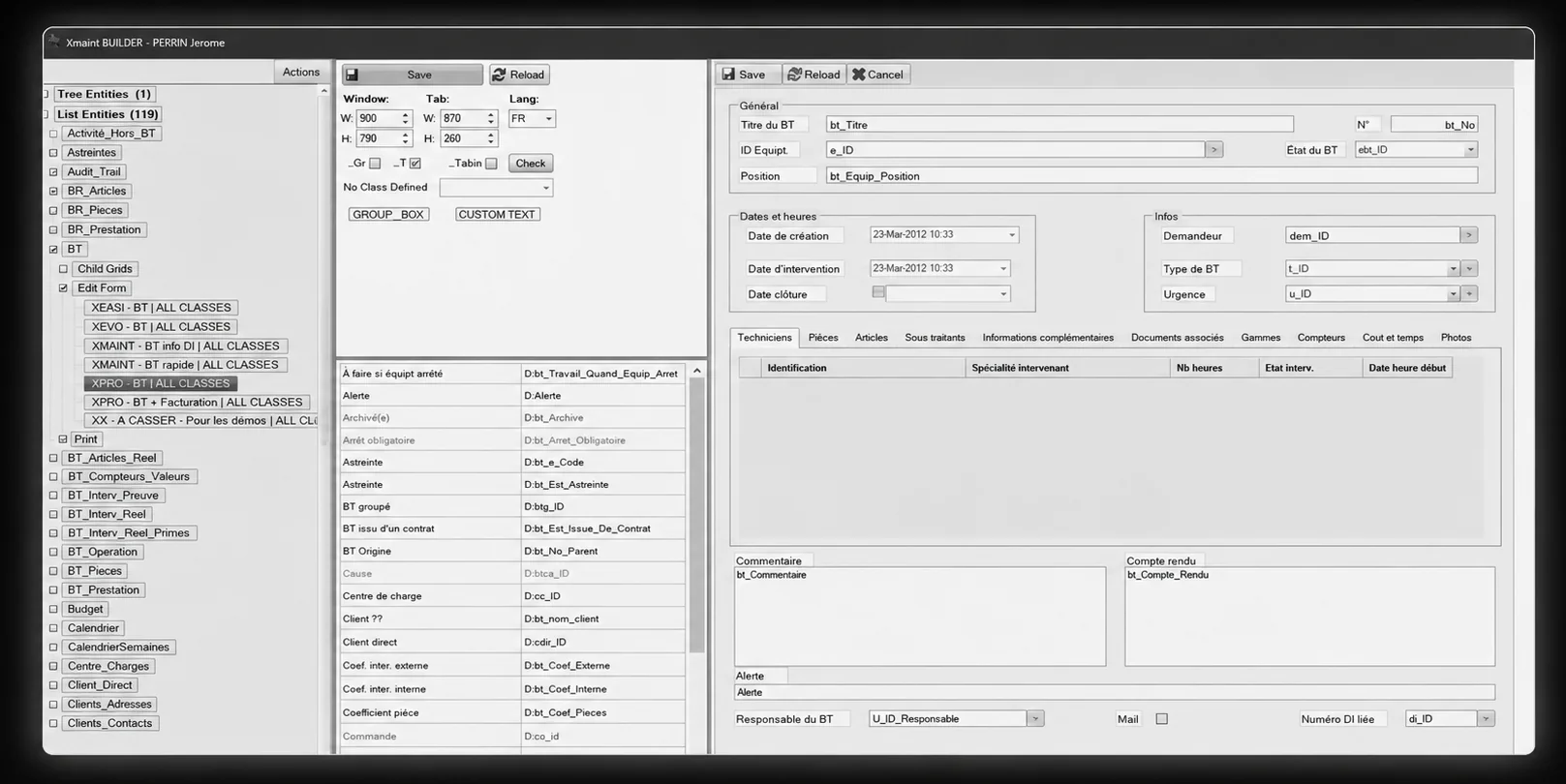Click the GROUP_BOX button
The height and width of the screenshot is (784, 1566).
(388, 215)
